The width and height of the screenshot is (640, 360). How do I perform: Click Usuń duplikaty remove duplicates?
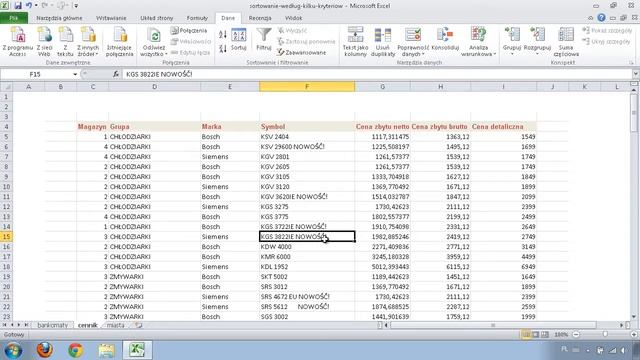383,42
